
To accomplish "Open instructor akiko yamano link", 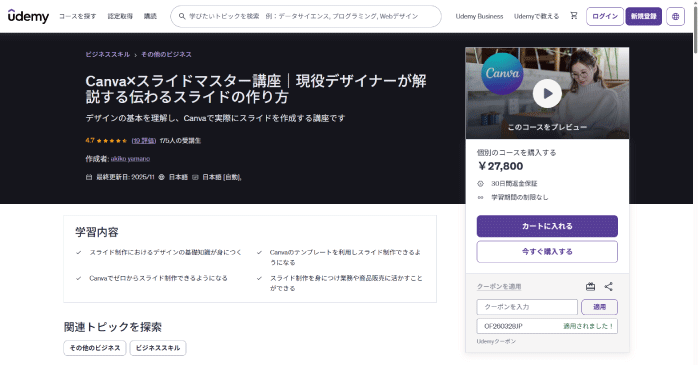I will pyautogui.click(x=130, y=159).
